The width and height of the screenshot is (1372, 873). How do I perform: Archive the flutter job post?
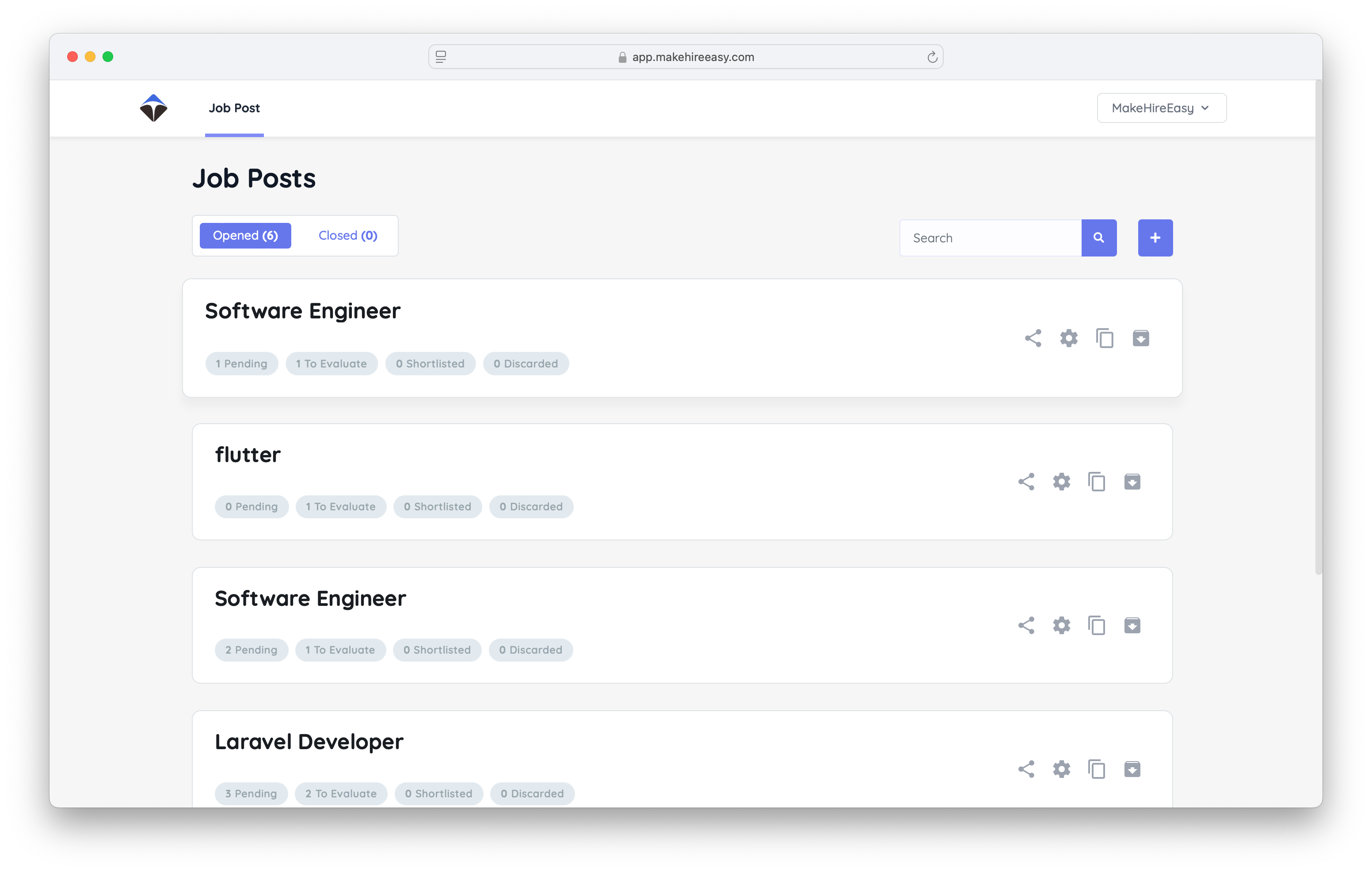click(1132, 482)
